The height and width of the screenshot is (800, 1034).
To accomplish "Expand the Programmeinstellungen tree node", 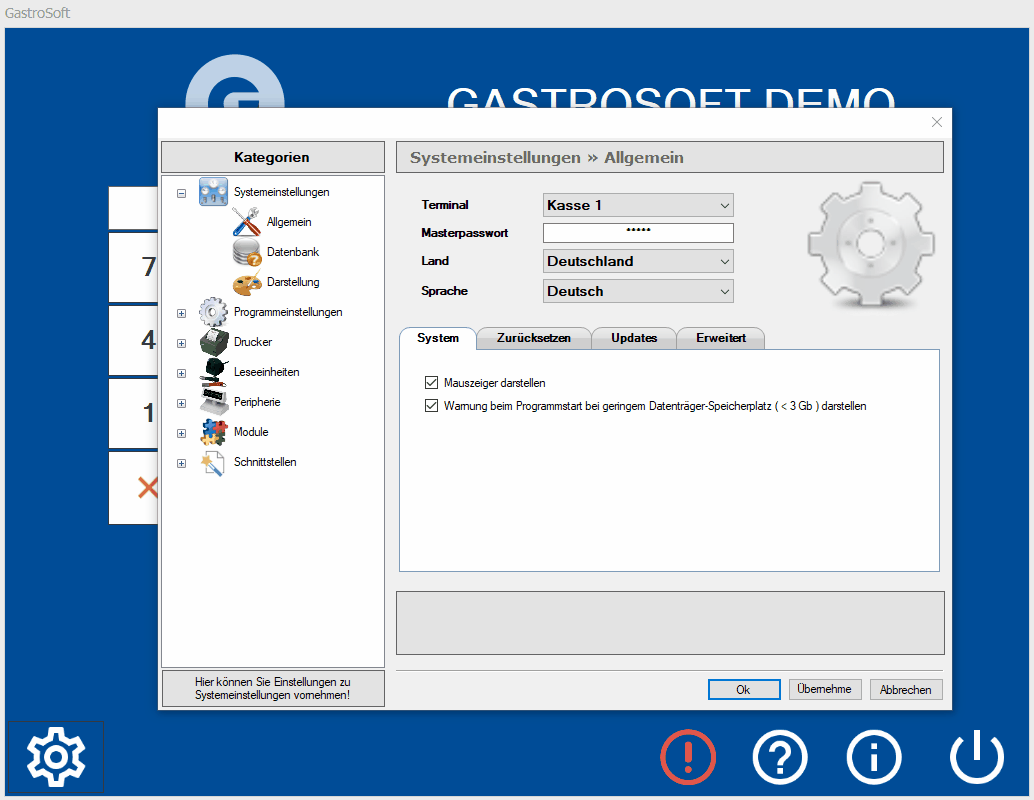I will pyautogui.click(x=181, y=313).
